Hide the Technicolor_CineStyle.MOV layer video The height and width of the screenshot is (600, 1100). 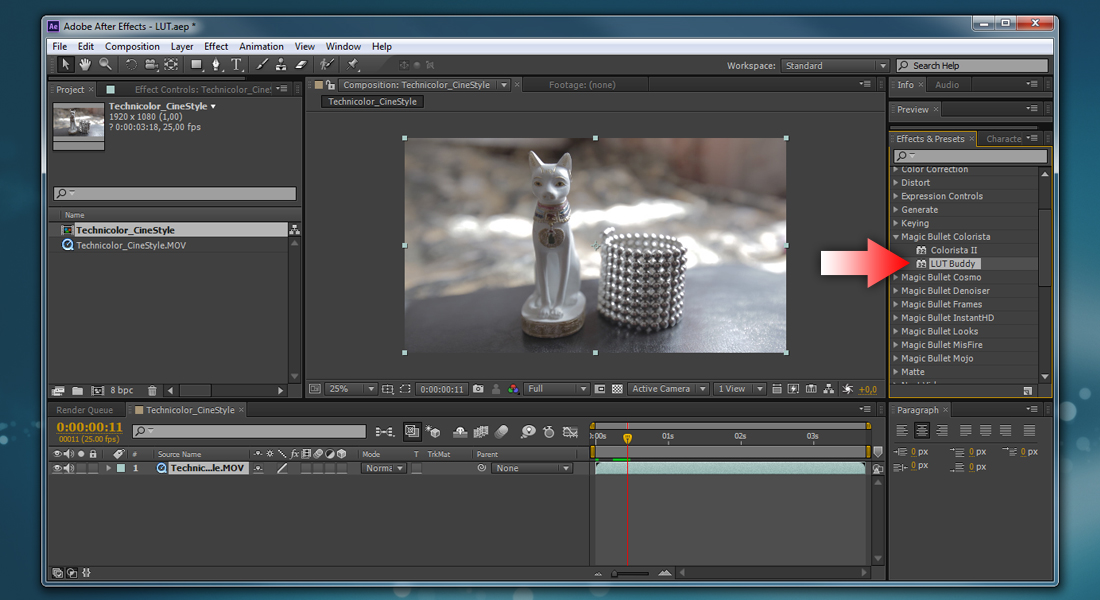57,468
